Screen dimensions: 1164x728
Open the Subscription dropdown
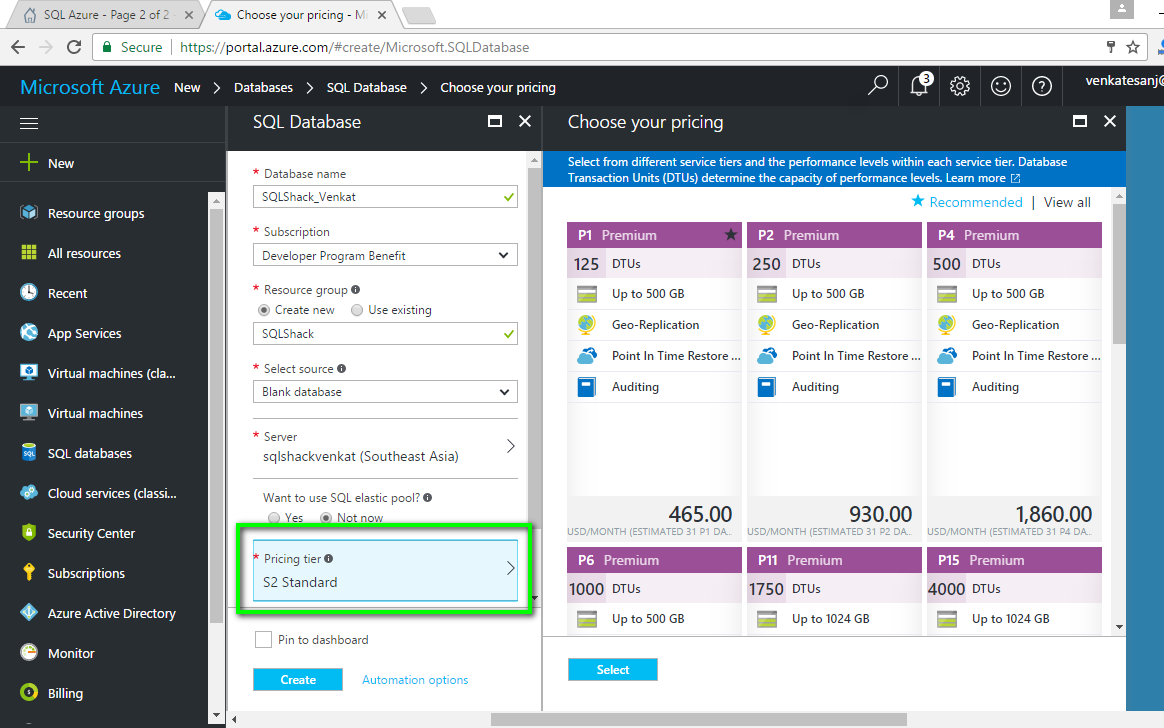[x=385, y=255]
